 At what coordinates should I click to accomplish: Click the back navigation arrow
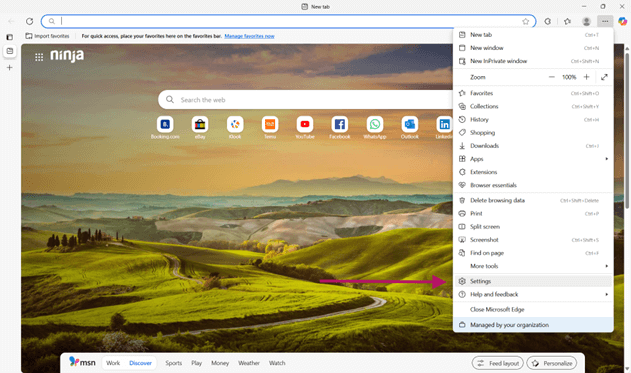pyautogui.click(x=11, y=21)
